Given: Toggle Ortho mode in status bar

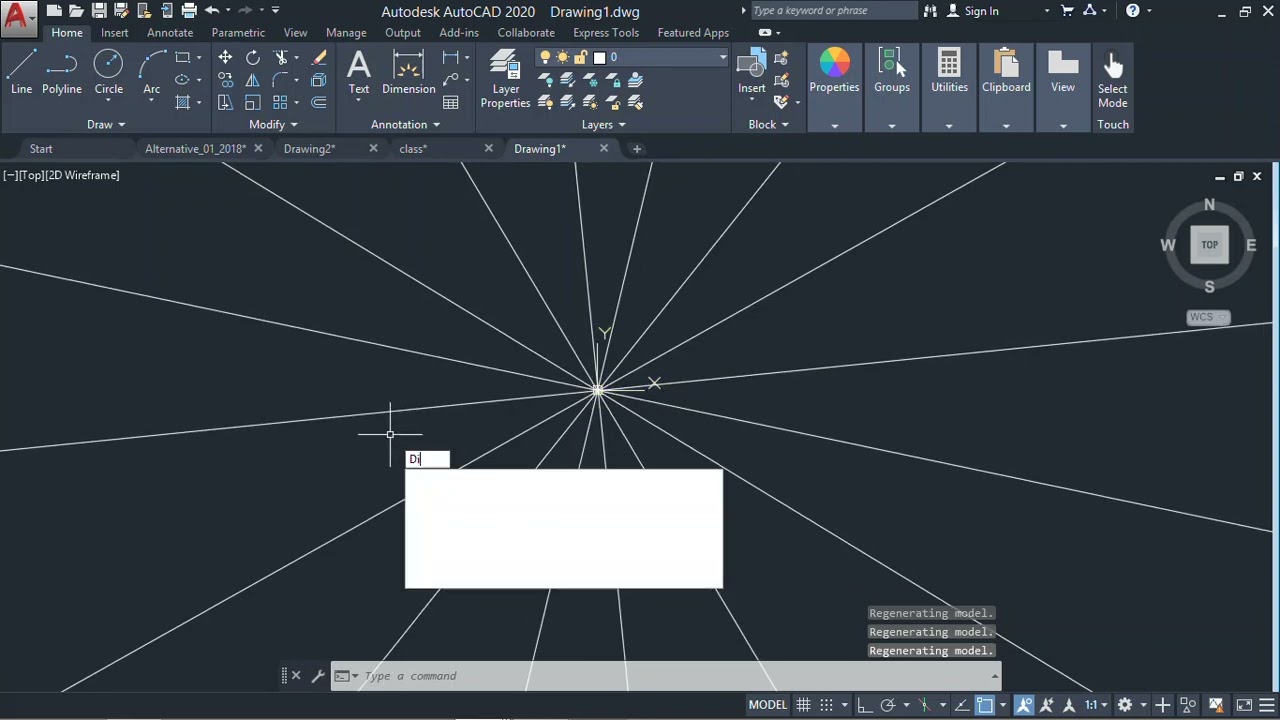Looking at the screenshot, I should 865,705.
